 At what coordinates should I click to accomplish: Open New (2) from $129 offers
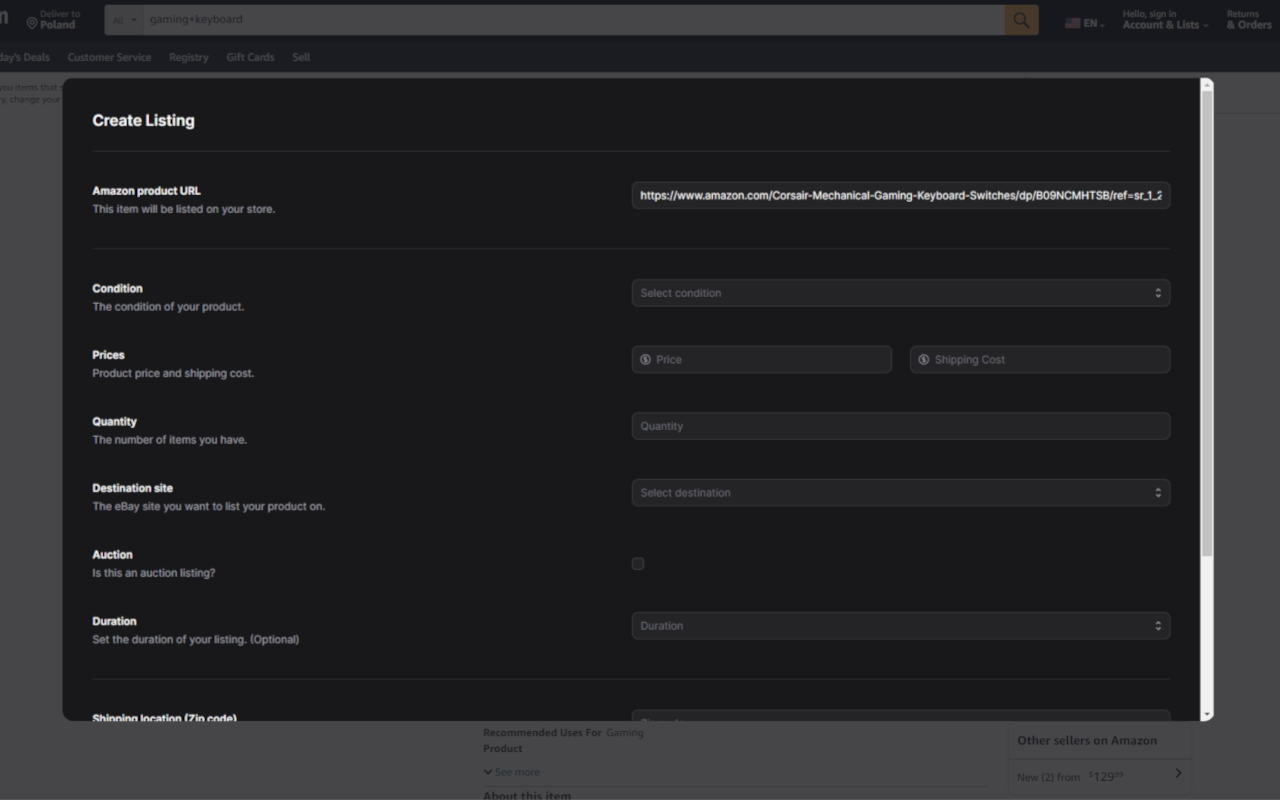[x=1100, y=776]
